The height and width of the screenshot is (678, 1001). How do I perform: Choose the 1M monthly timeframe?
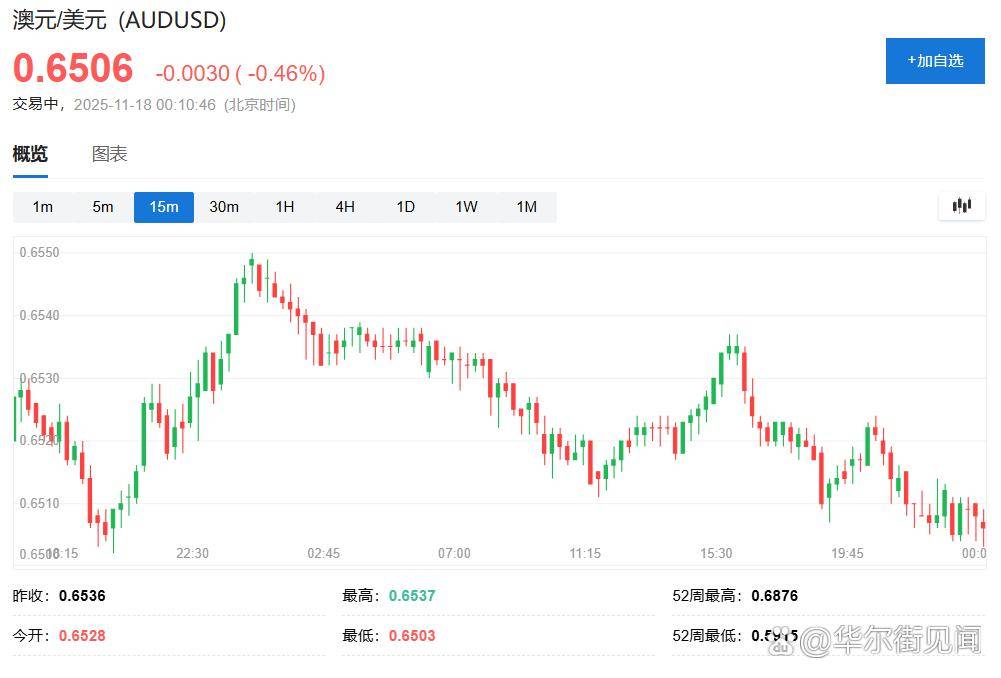click(527, 207)
